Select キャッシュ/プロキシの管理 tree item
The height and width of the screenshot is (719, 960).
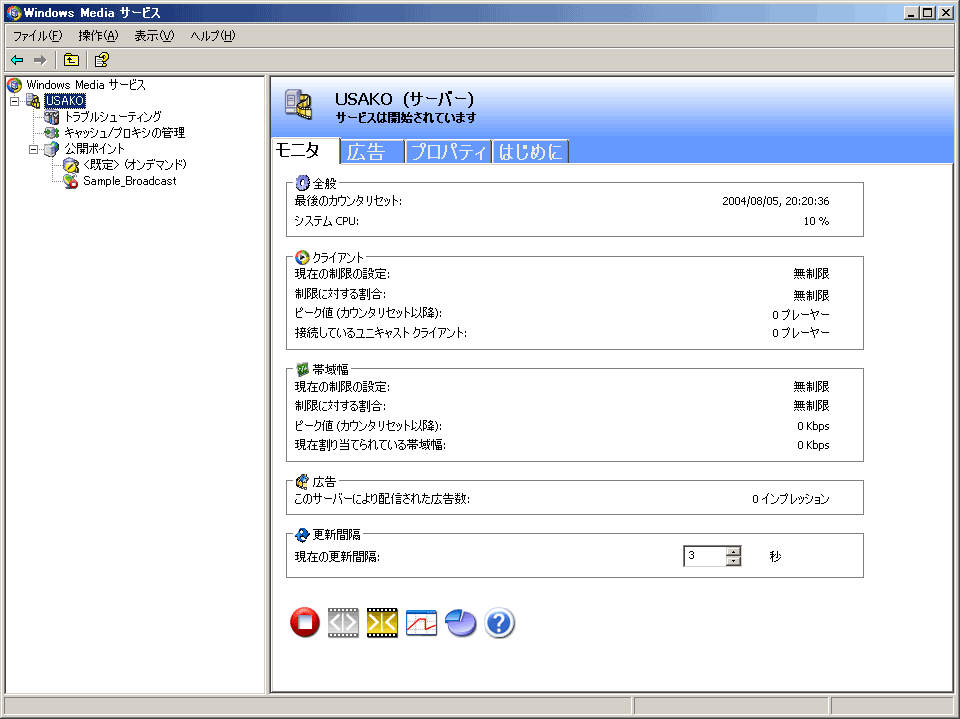124,133
